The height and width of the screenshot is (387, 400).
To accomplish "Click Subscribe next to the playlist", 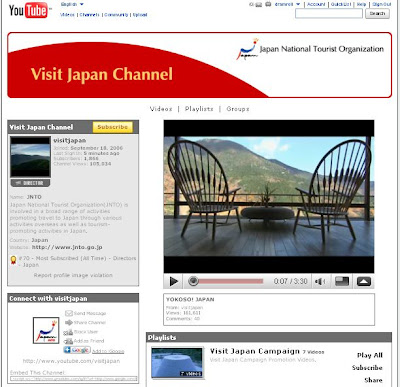I will pyautogui.click(x=367, y=368).
